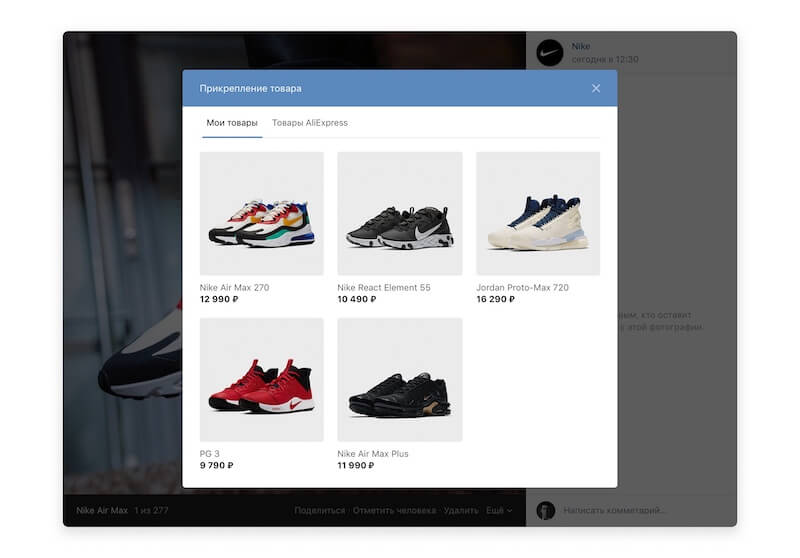Open the Nike swoosh profile avatar
This screenshot has width=800, height=558.
coord(550,53)
